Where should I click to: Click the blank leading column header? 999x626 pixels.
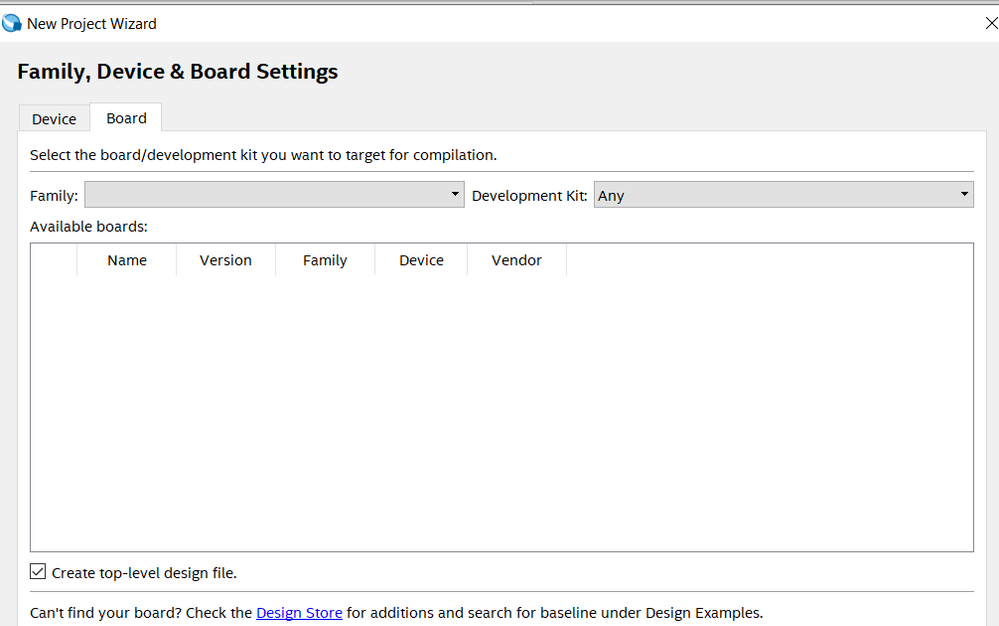pyautogui.click(x=54, y=260)
